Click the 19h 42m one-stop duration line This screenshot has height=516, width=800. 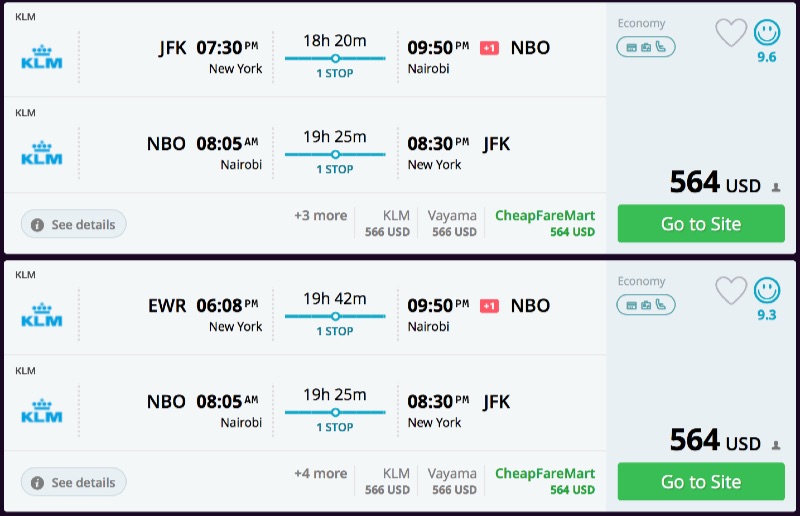coord(335,317)
